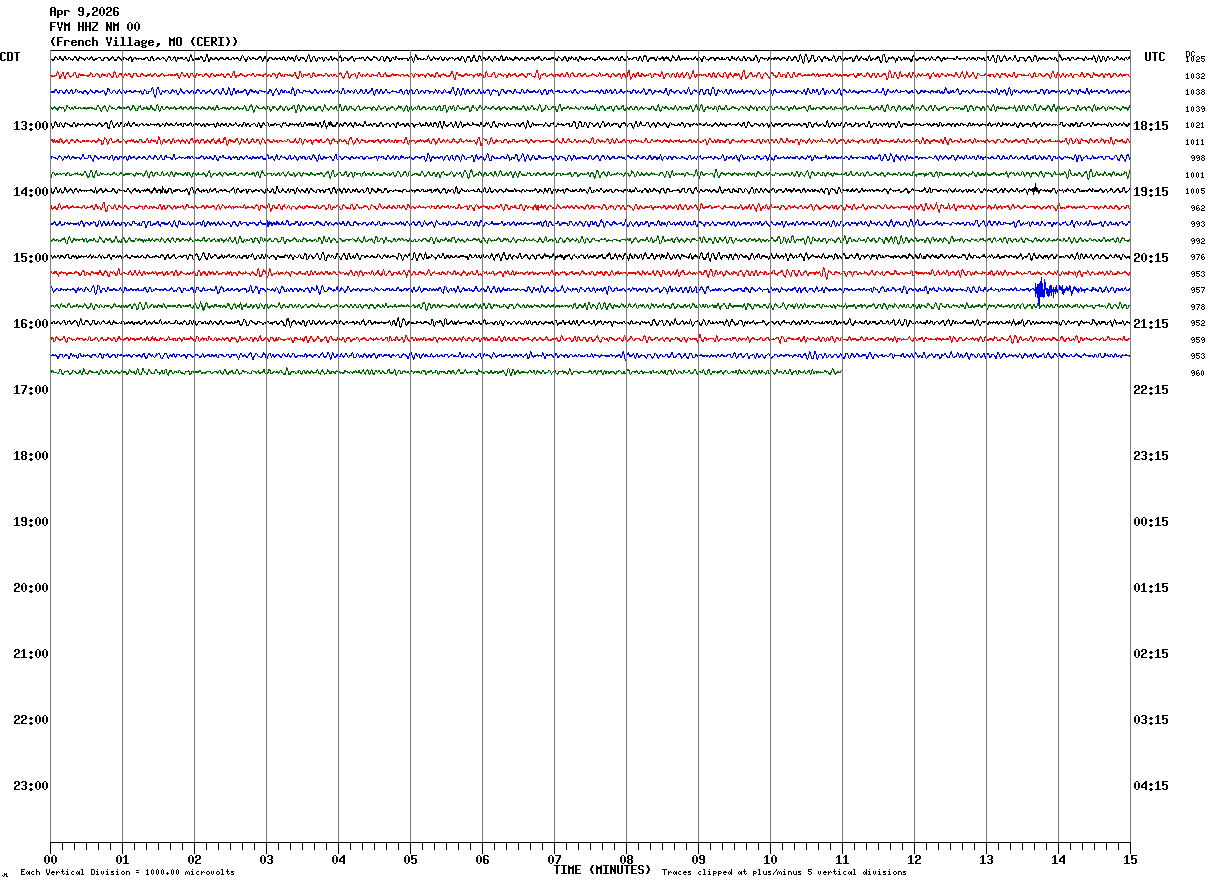Click the DC offset value '962'

(x=1198, y=208)
